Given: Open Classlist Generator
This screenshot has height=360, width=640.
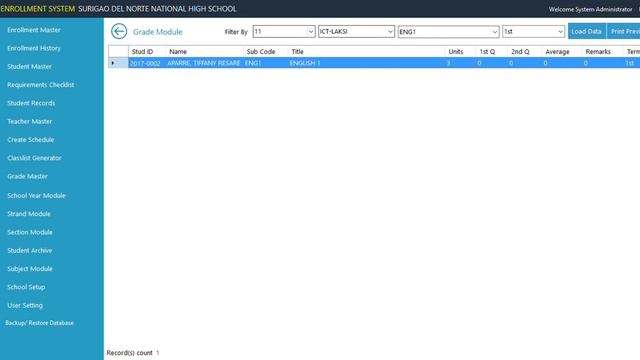Looking at the screenshot, I should coord(34,158).
